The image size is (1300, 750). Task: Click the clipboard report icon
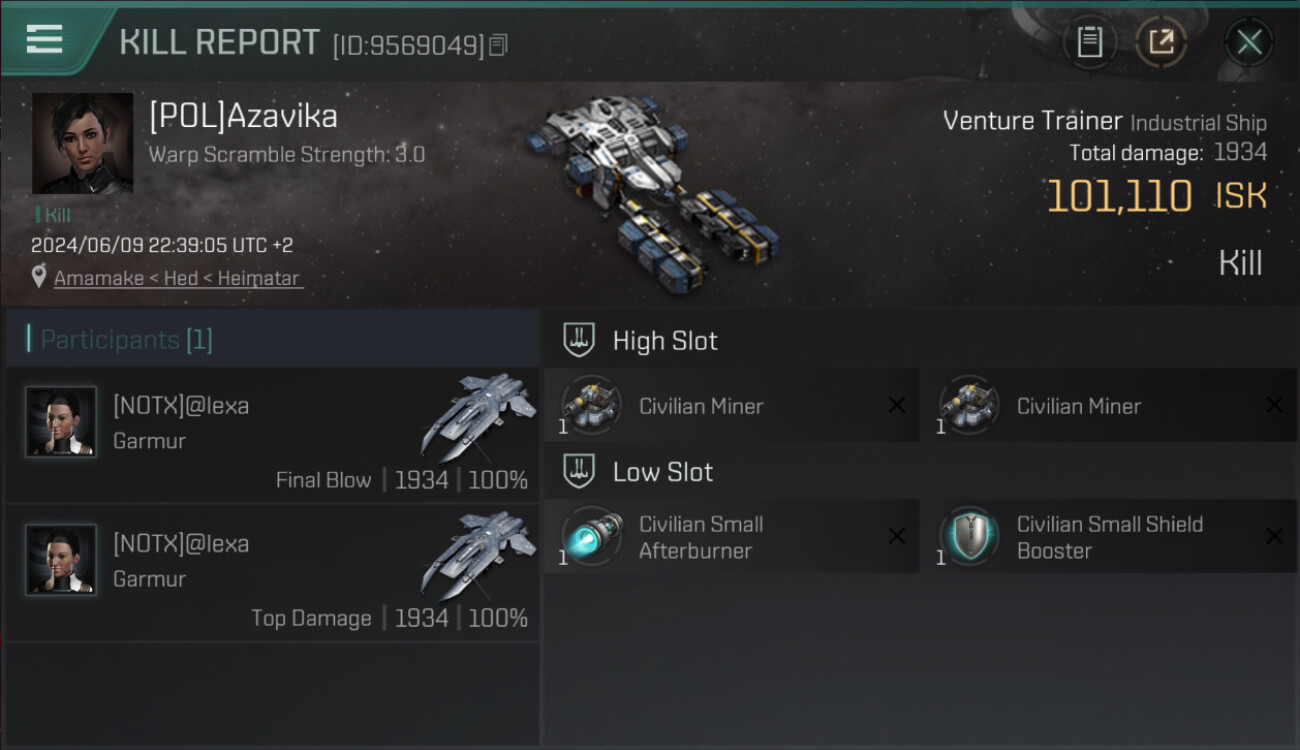[x=1089, y=42]
